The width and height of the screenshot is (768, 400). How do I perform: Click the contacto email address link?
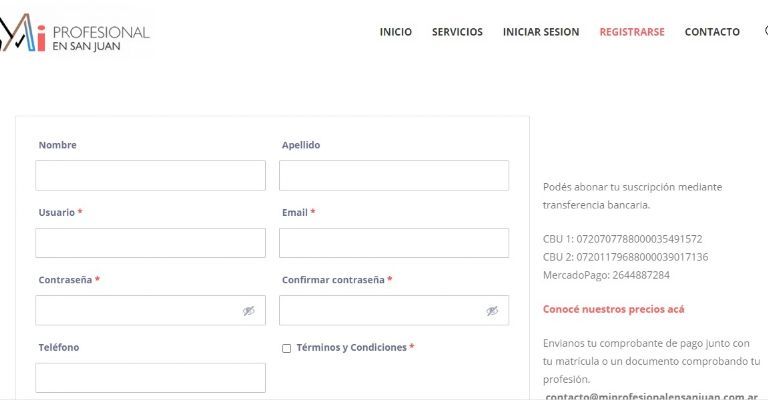[651, 396]
